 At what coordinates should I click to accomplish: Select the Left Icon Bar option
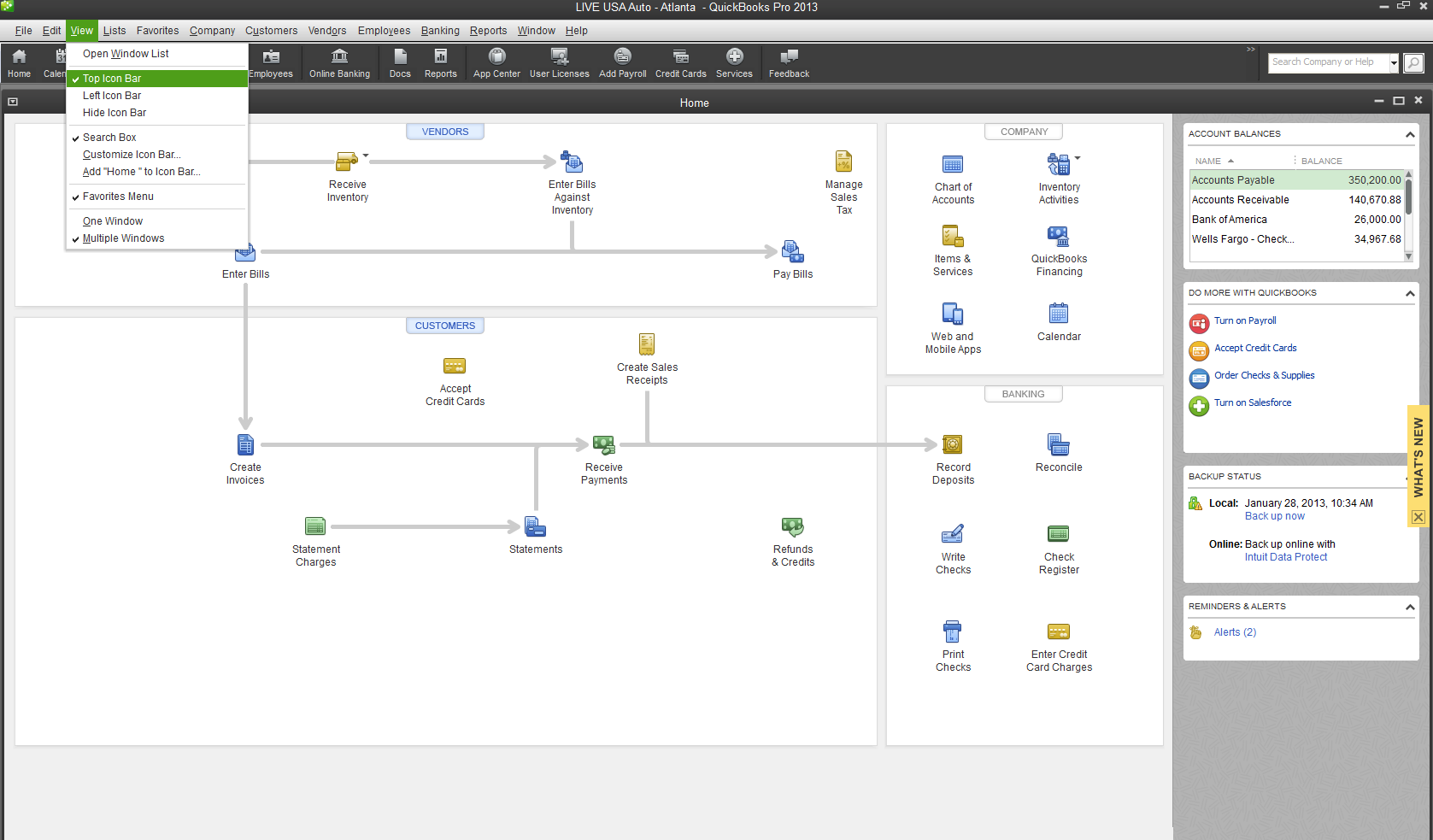click(x=112, y=96)
